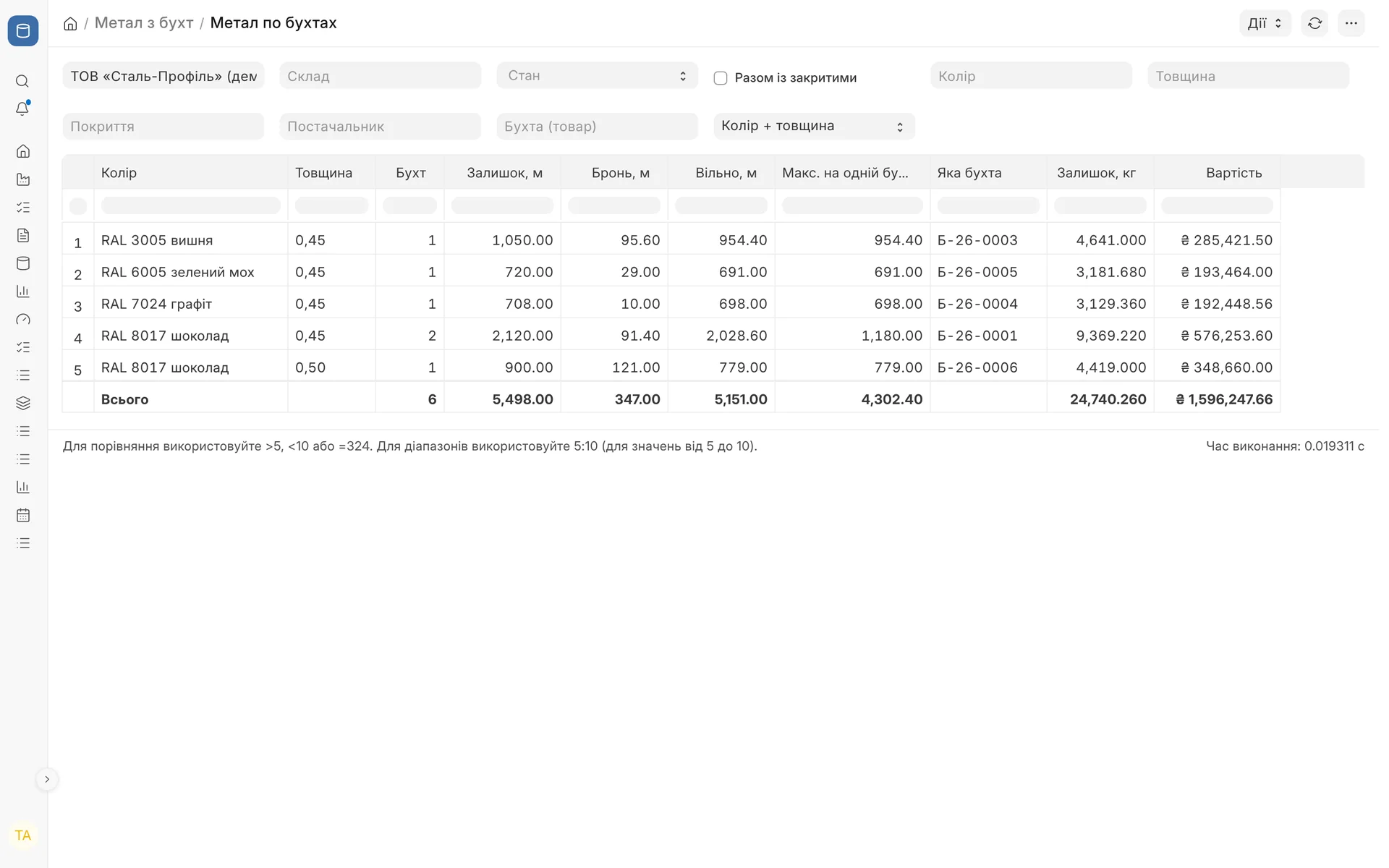Click the 'Бухта (товар)' filter field
This screenshot has width=1389, height=868.
597,126
